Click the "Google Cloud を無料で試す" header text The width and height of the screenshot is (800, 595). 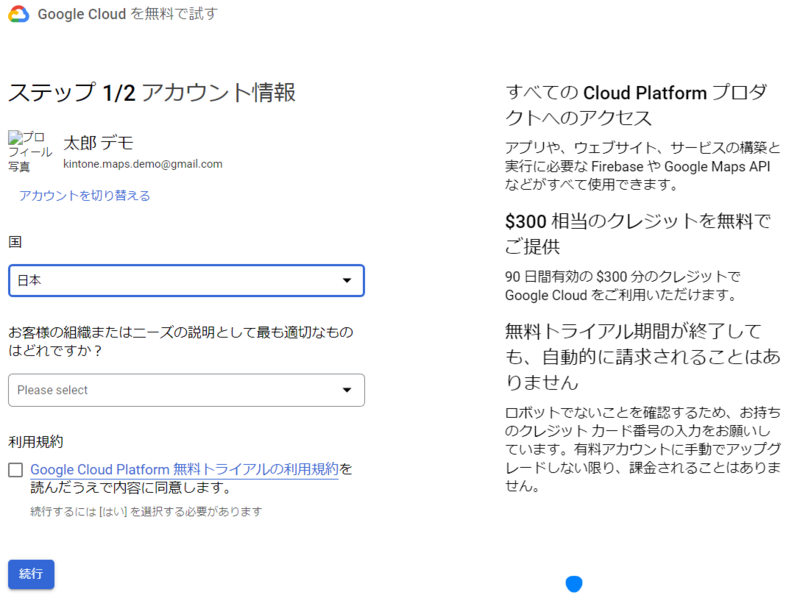pos(126,15)
